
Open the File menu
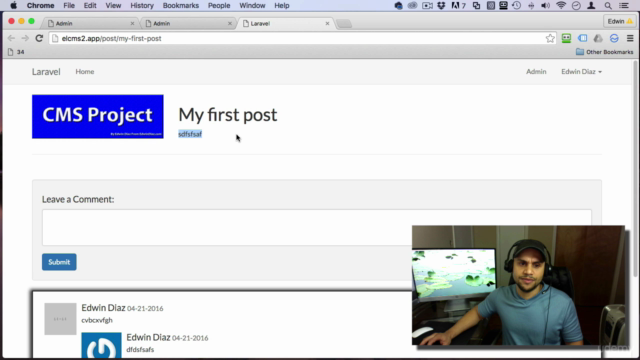point(69,5)
